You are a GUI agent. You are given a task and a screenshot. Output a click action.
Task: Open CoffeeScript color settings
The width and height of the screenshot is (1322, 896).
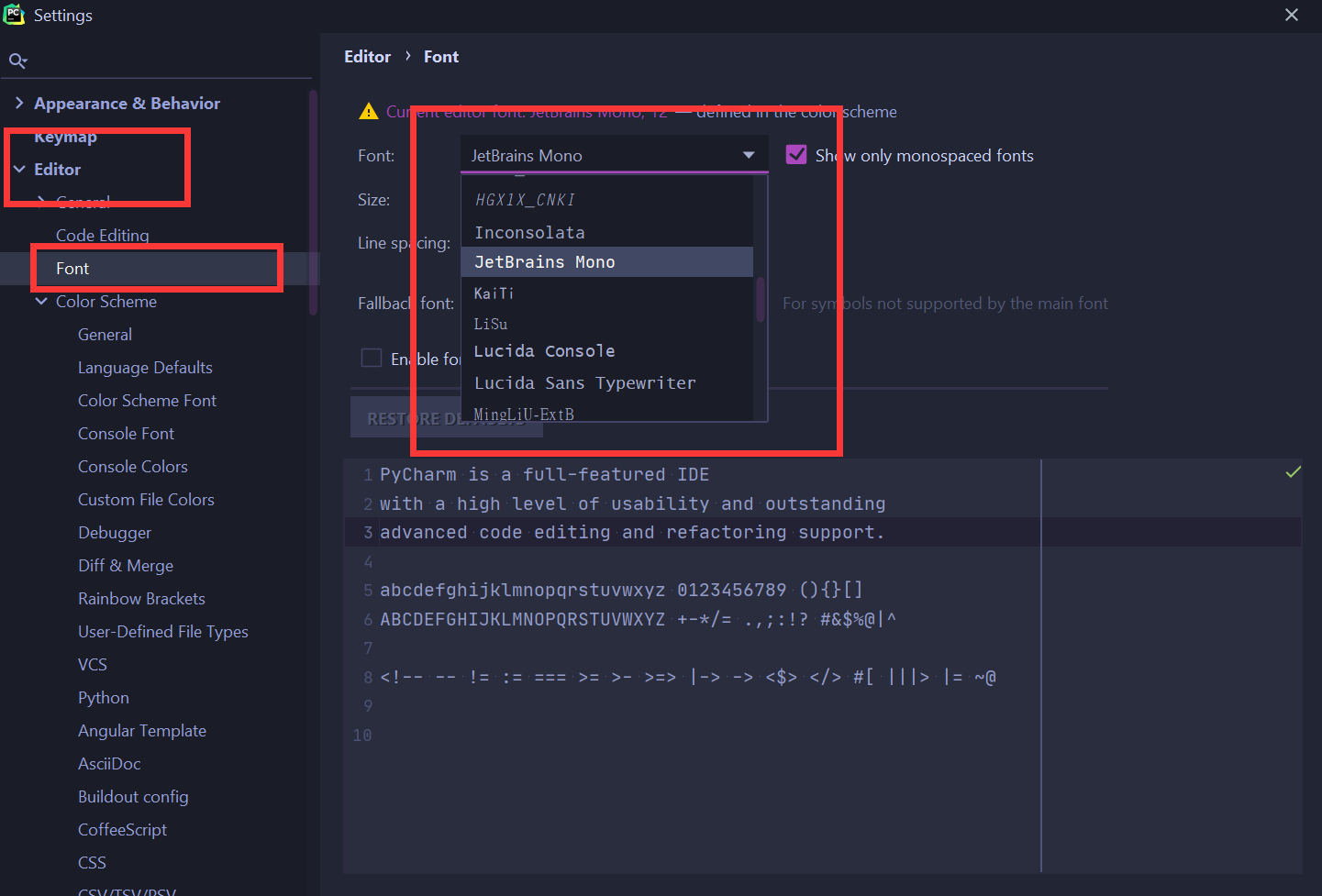(x=122, y=830)
